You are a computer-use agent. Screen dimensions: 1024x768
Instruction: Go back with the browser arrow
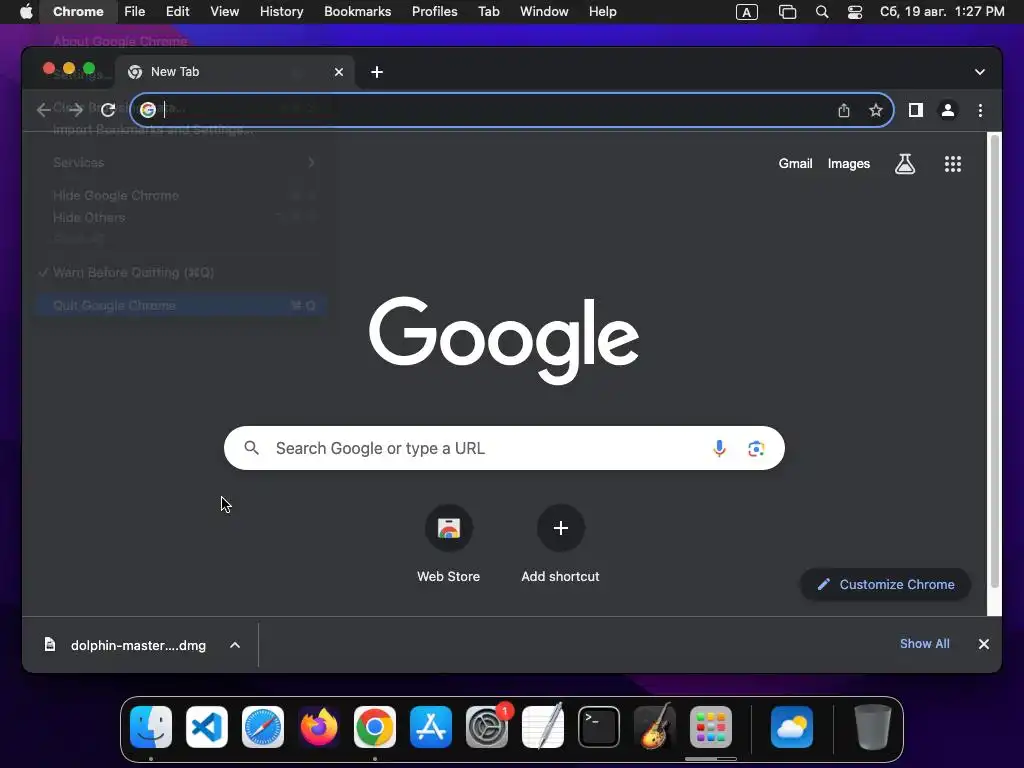[44, 110]
